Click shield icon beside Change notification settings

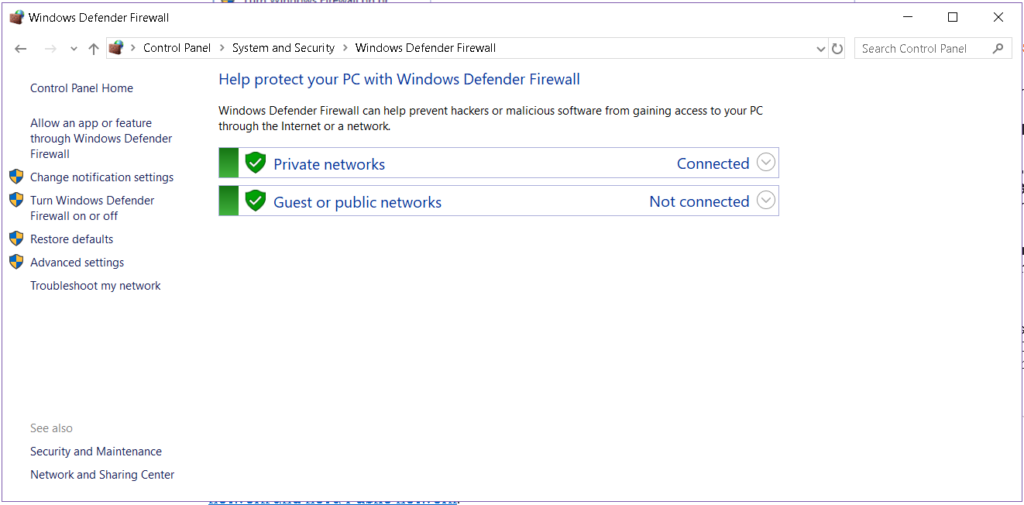[x=16, y=176]
